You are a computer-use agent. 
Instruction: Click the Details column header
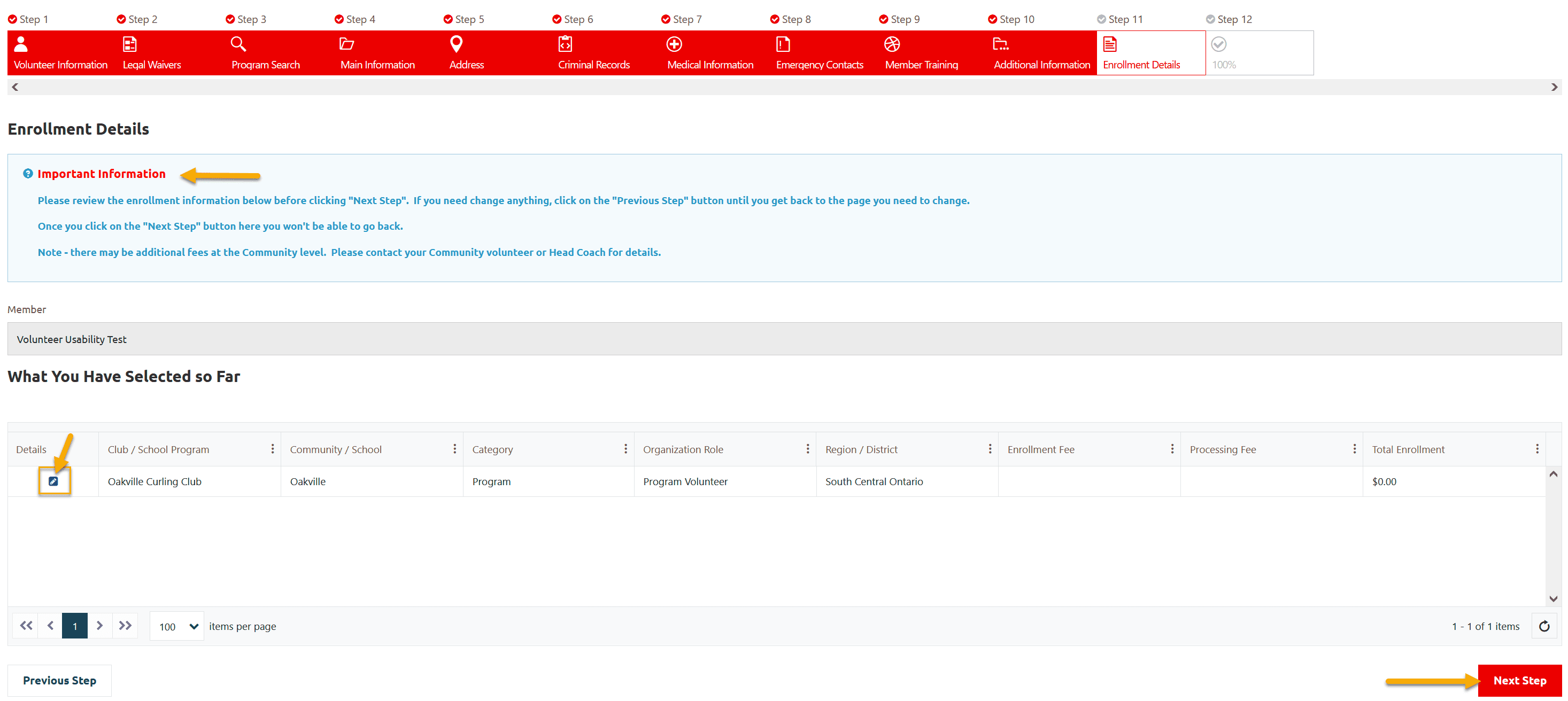click(31, 450)
